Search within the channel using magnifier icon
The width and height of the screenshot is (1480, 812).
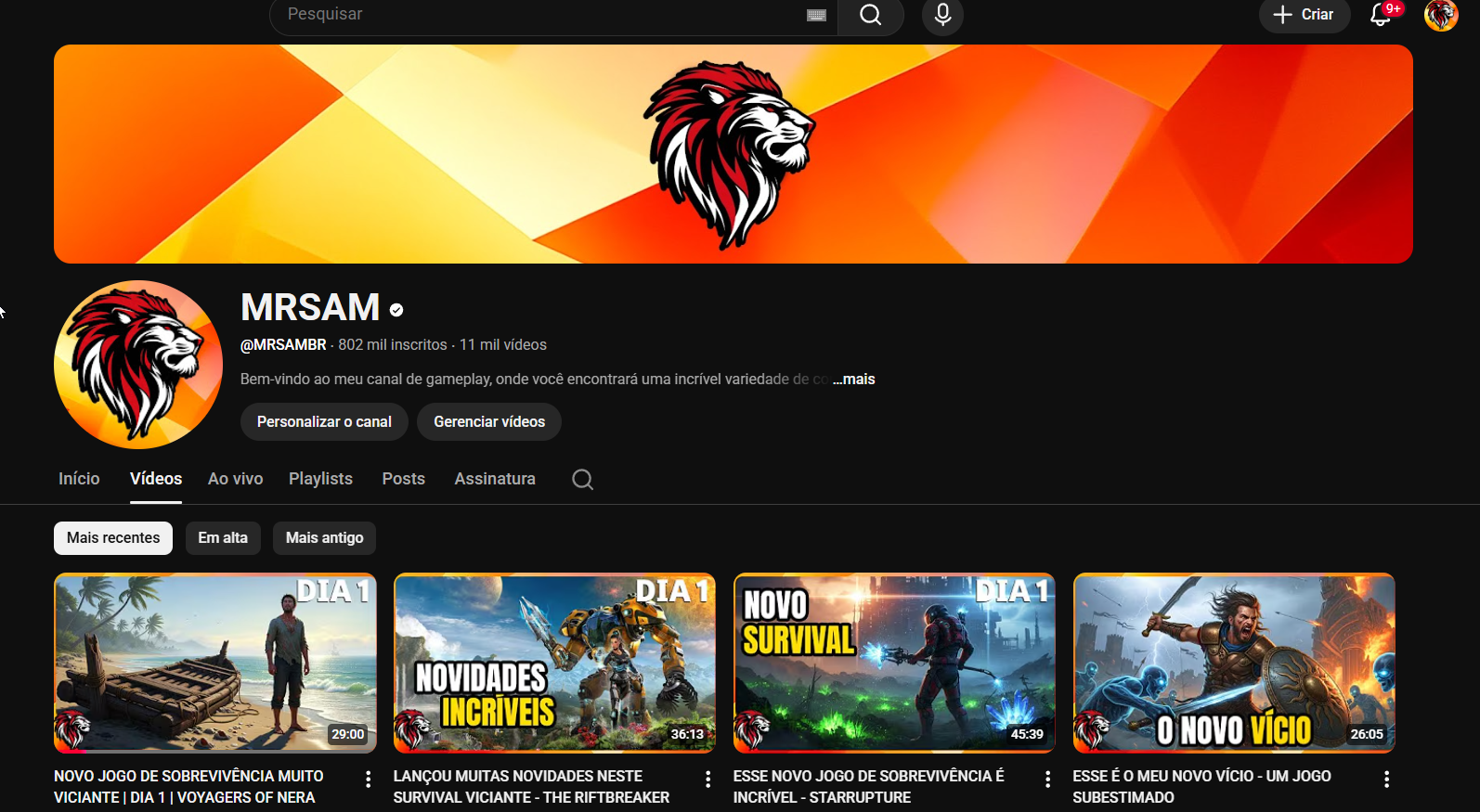pyautogui.click(x=582, y=479)
